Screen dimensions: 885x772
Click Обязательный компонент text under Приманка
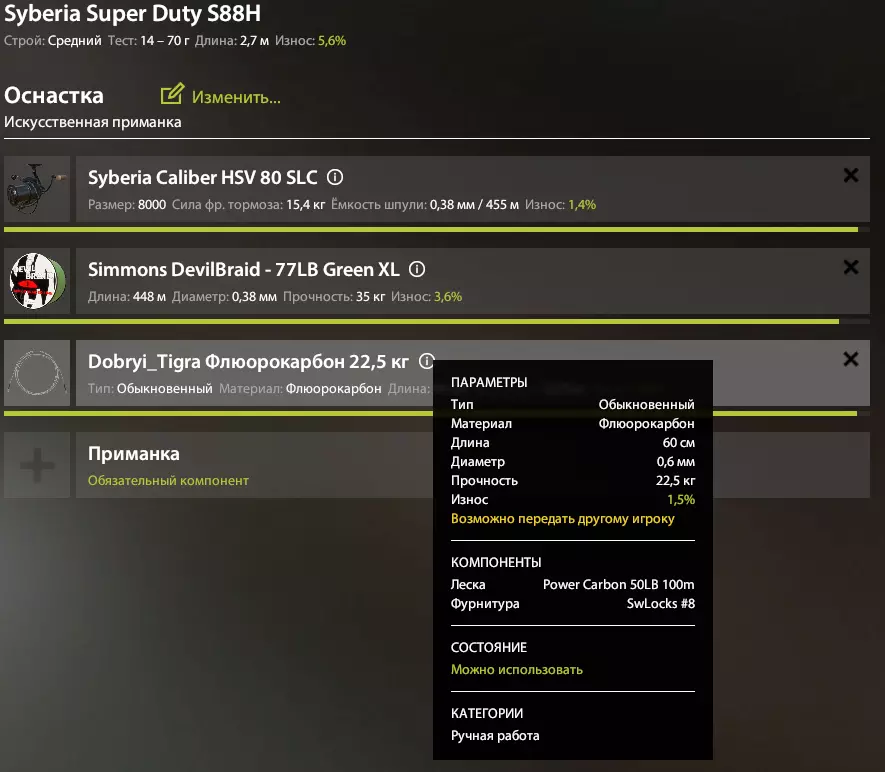pos(168,481)
